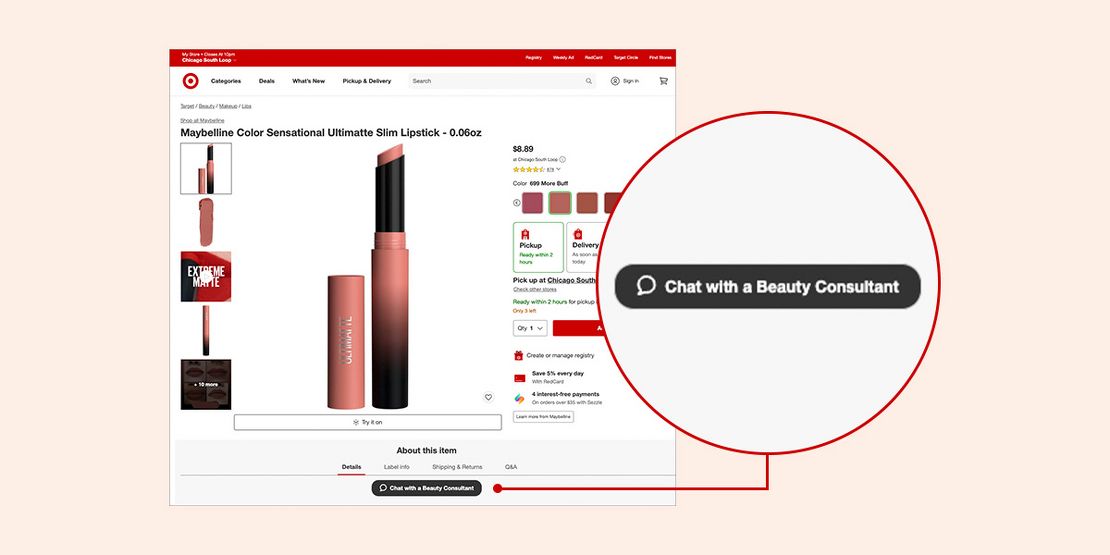Image resolution: width=1110 pixels, height=555 pixels.
Task: Open the Q&A tab
Action: tap(511, 467)
